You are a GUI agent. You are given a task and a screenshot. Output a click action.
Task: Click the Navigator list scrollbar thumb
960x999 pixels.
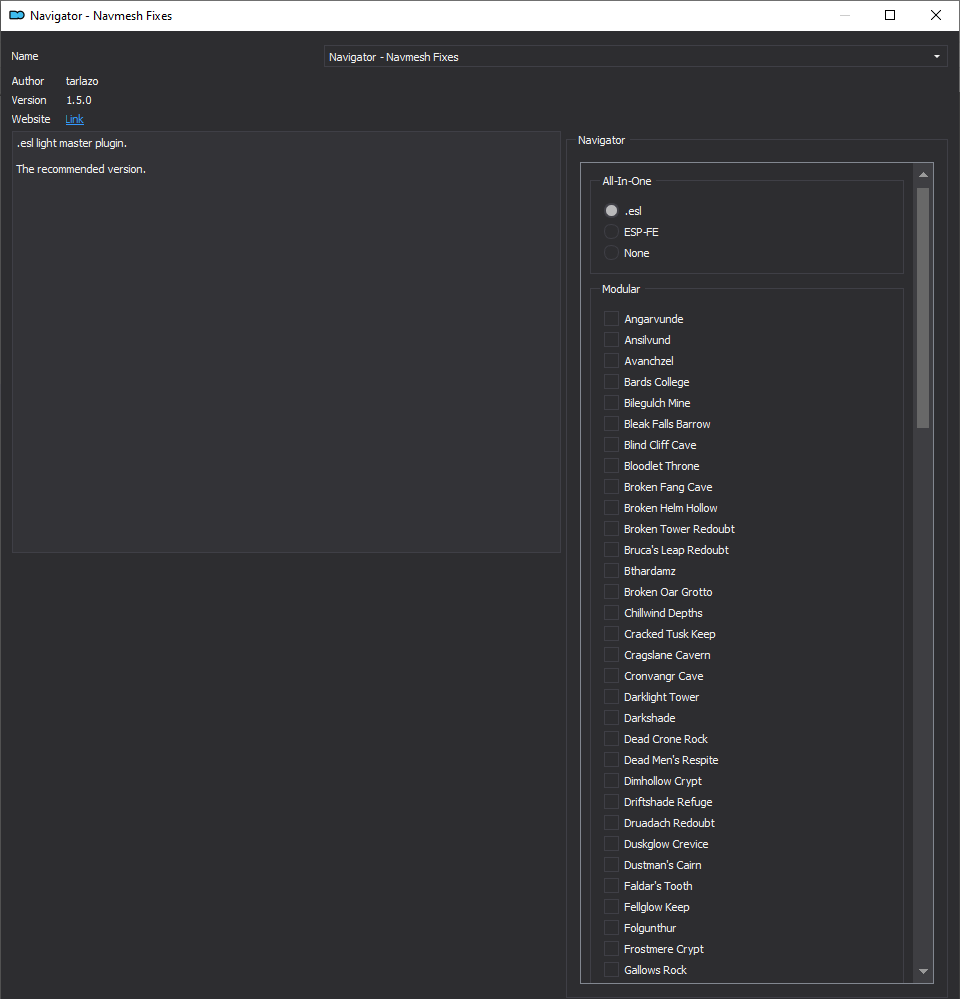click(x=923, y=308)
